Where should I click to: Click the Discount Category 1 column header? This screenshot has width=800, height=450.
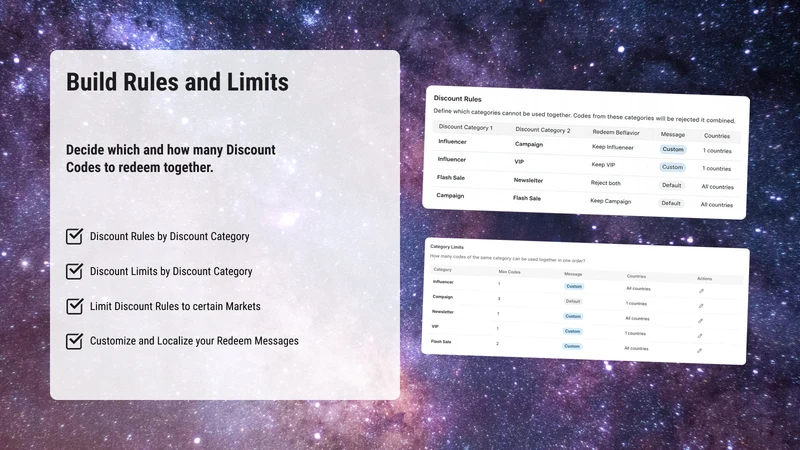(465, 127)
